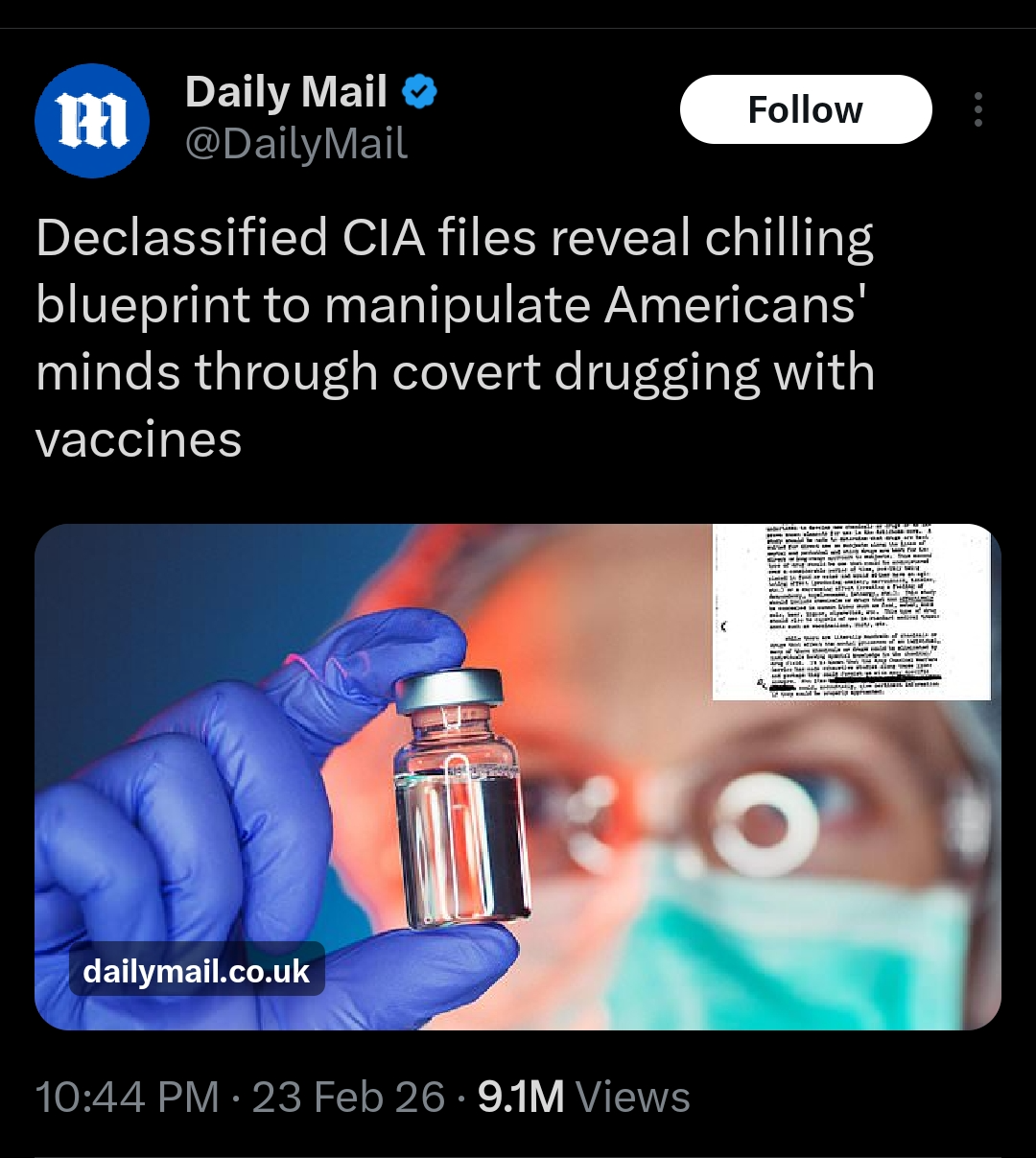Follow the Daily Mail account
The image size is (1036, 1158).
(x=806, y=109)
